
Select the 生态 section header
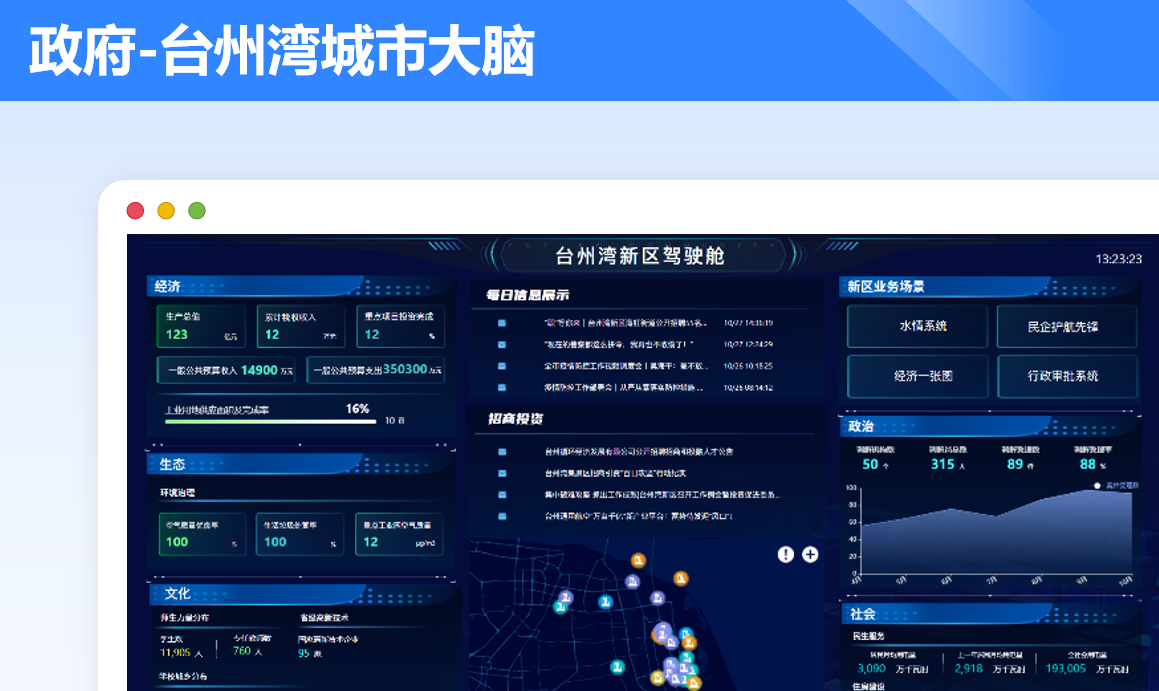coord(172,464)
